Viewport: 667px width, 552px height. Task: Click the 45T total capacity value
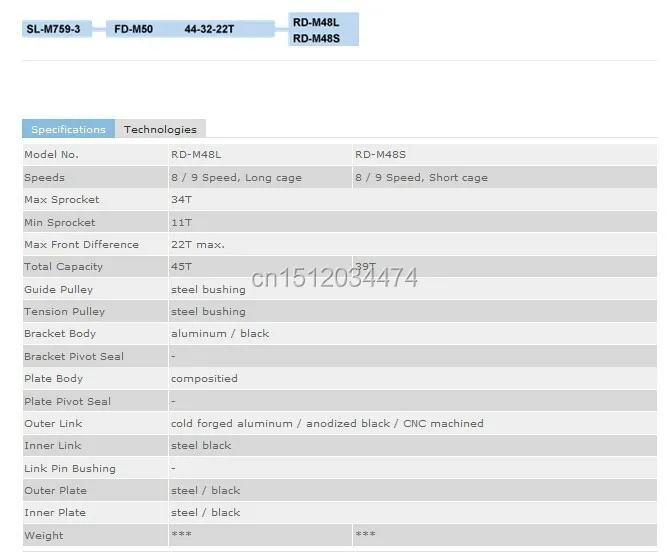coord(182,267)
